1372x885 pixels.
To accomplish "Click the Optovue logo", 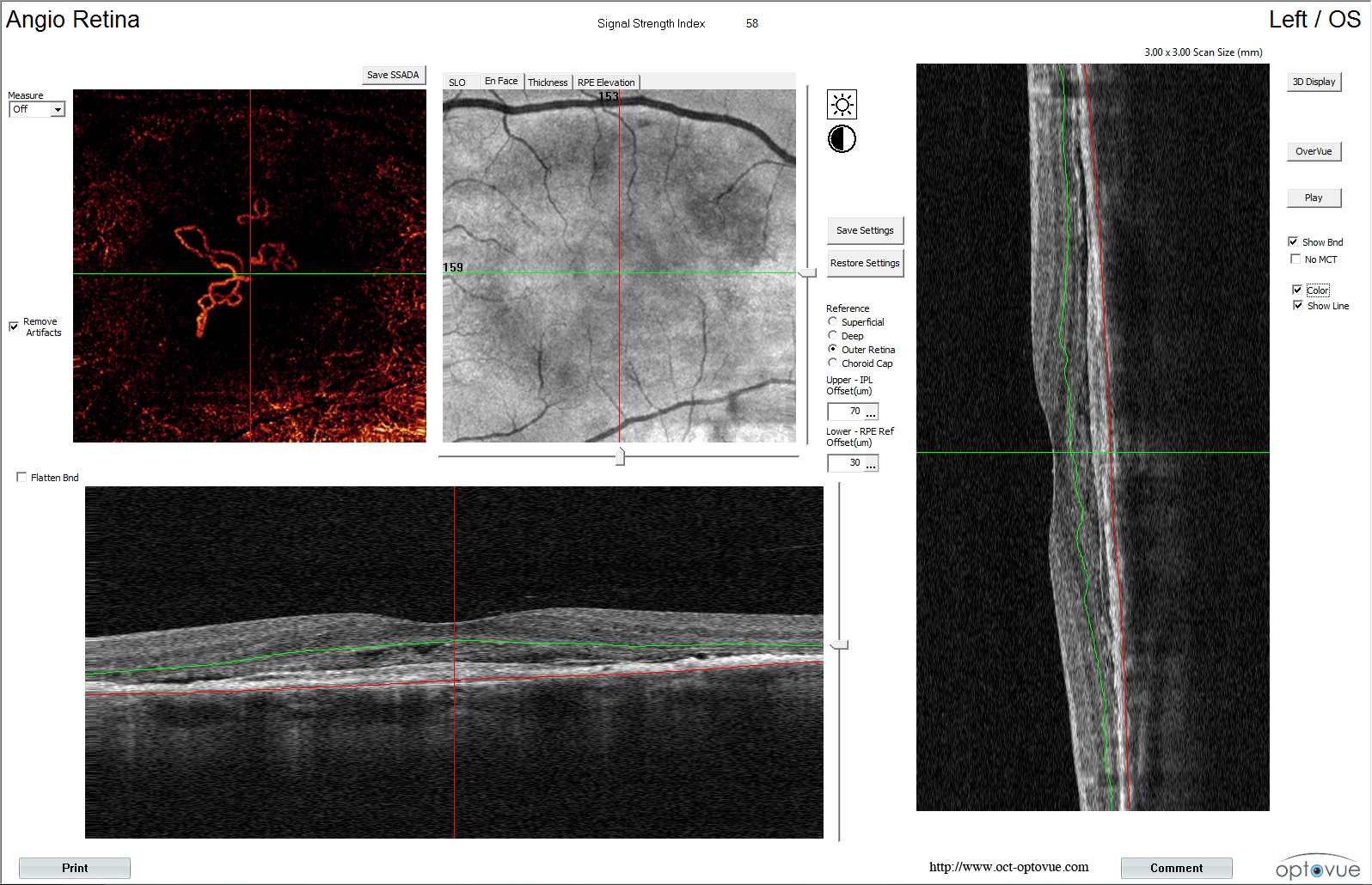I will click(1318, 867).
